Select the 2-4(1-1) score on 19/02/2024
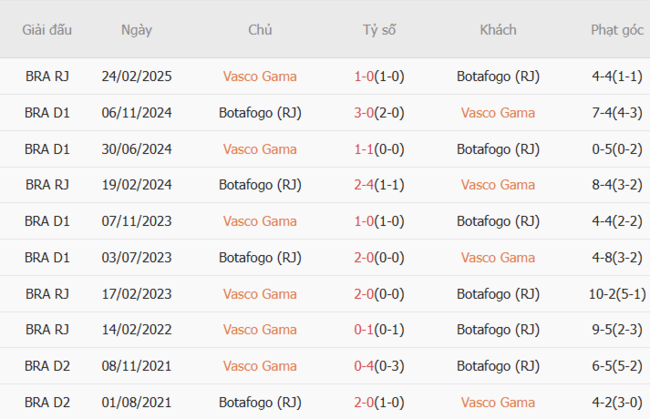Screen dimensions: 650x419 (x=379, y=185)
